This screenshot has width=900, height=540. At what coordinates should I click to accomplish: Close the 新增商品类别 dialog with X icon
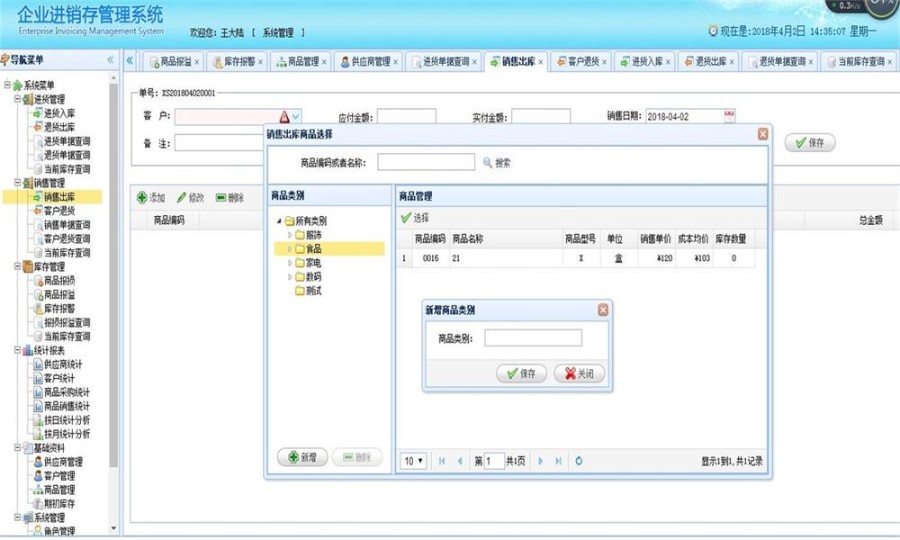pos(603,310)
